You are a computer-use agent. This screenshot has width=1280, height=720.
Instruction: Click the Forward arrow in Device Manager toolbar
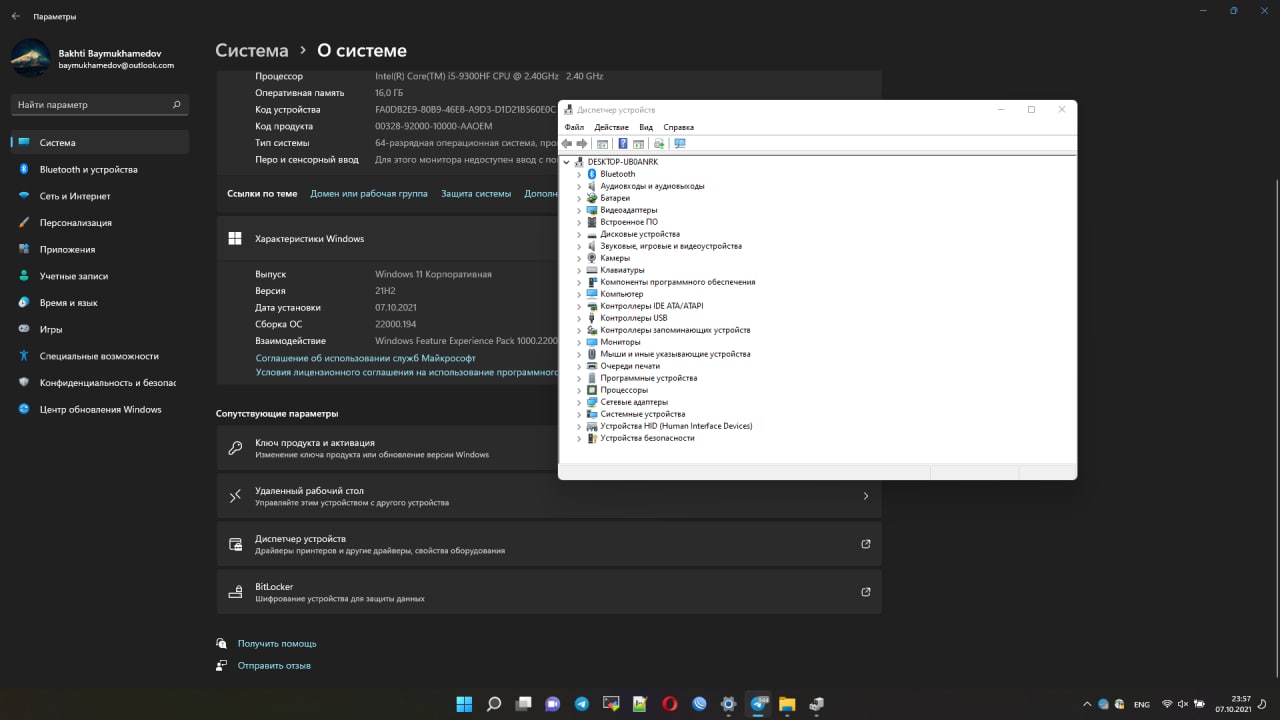pos(582,144)
